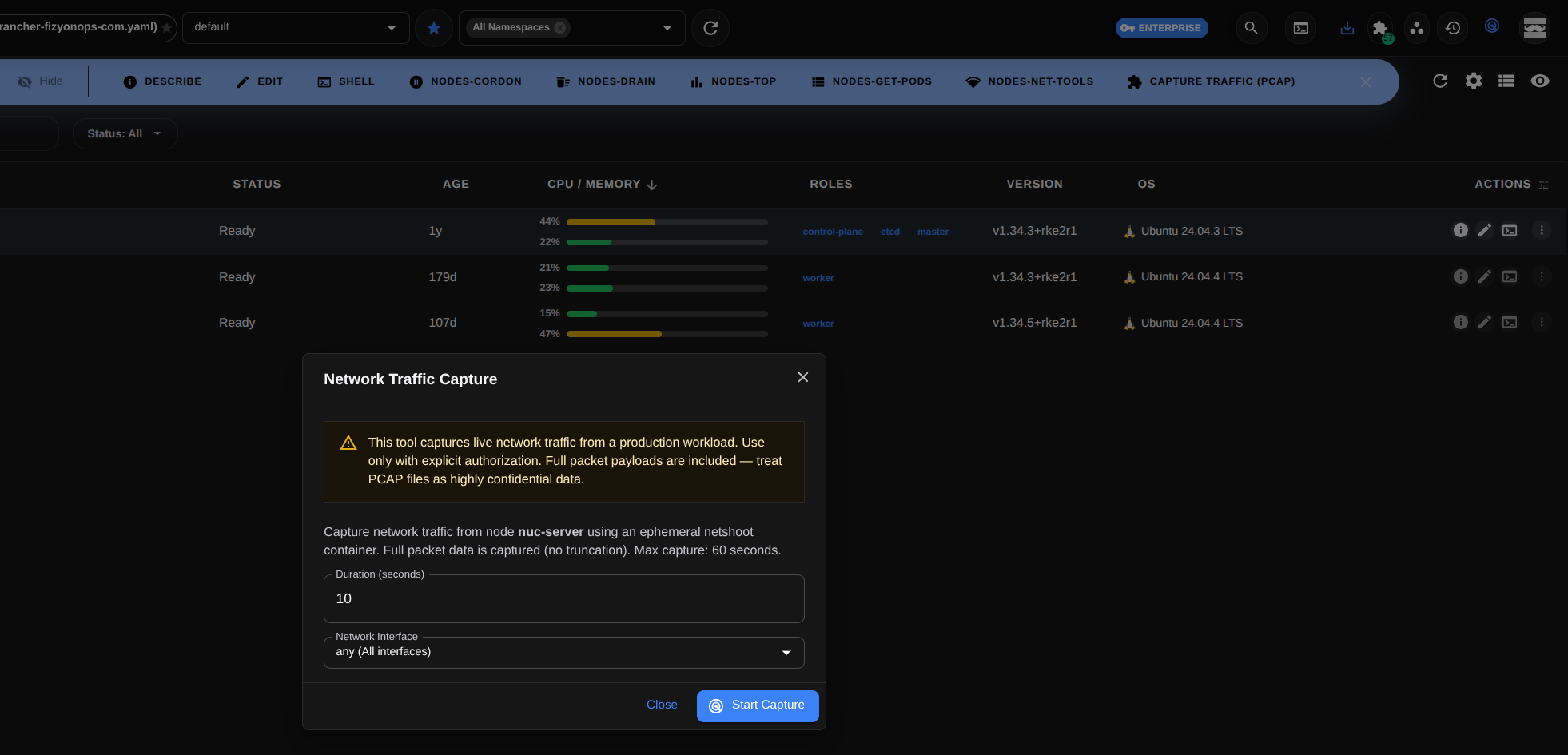
Task: Click info icon for the 107d node row
Action: [x=1461, y=322]
